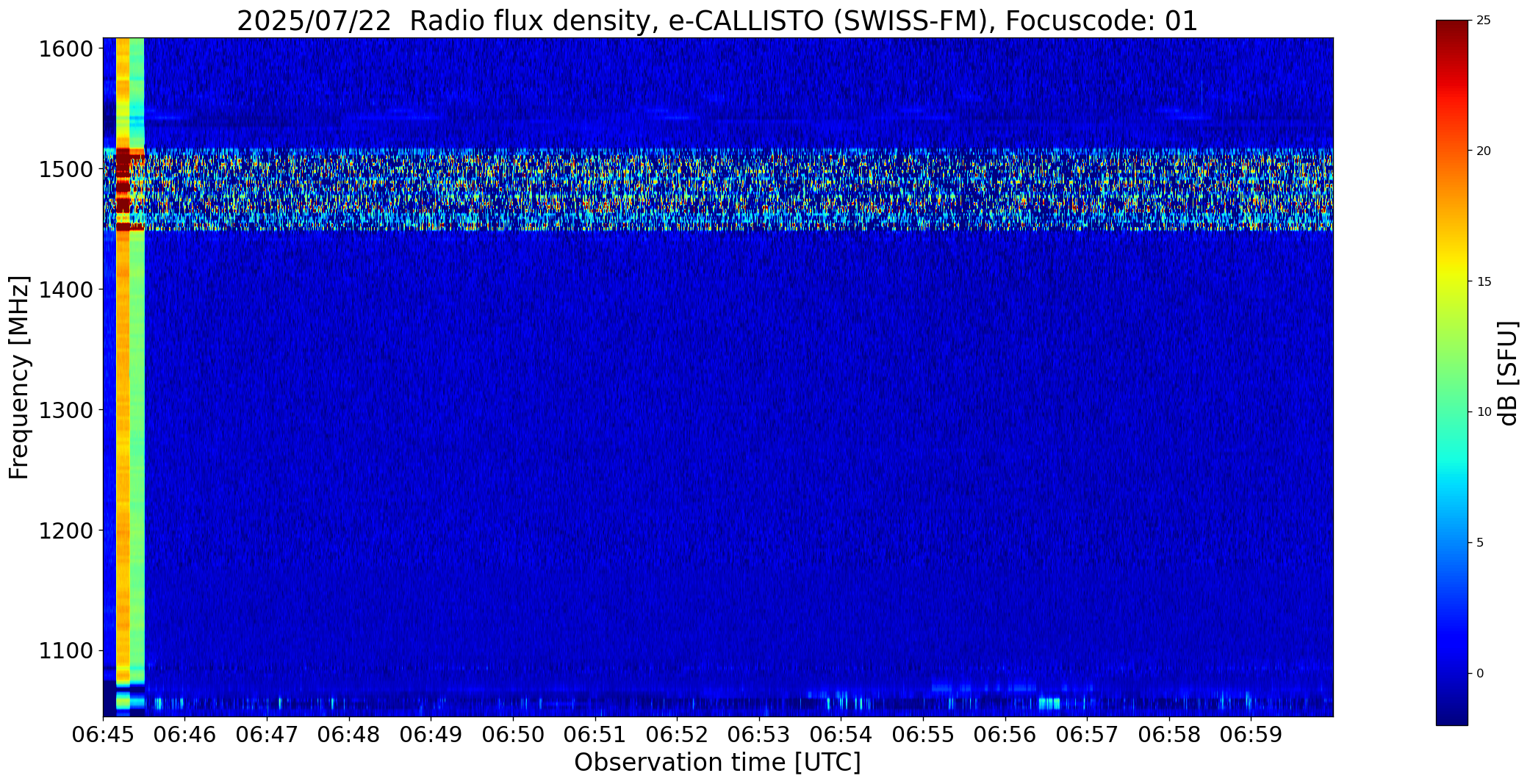Click the 06:53 time tick label

[759, 735]
